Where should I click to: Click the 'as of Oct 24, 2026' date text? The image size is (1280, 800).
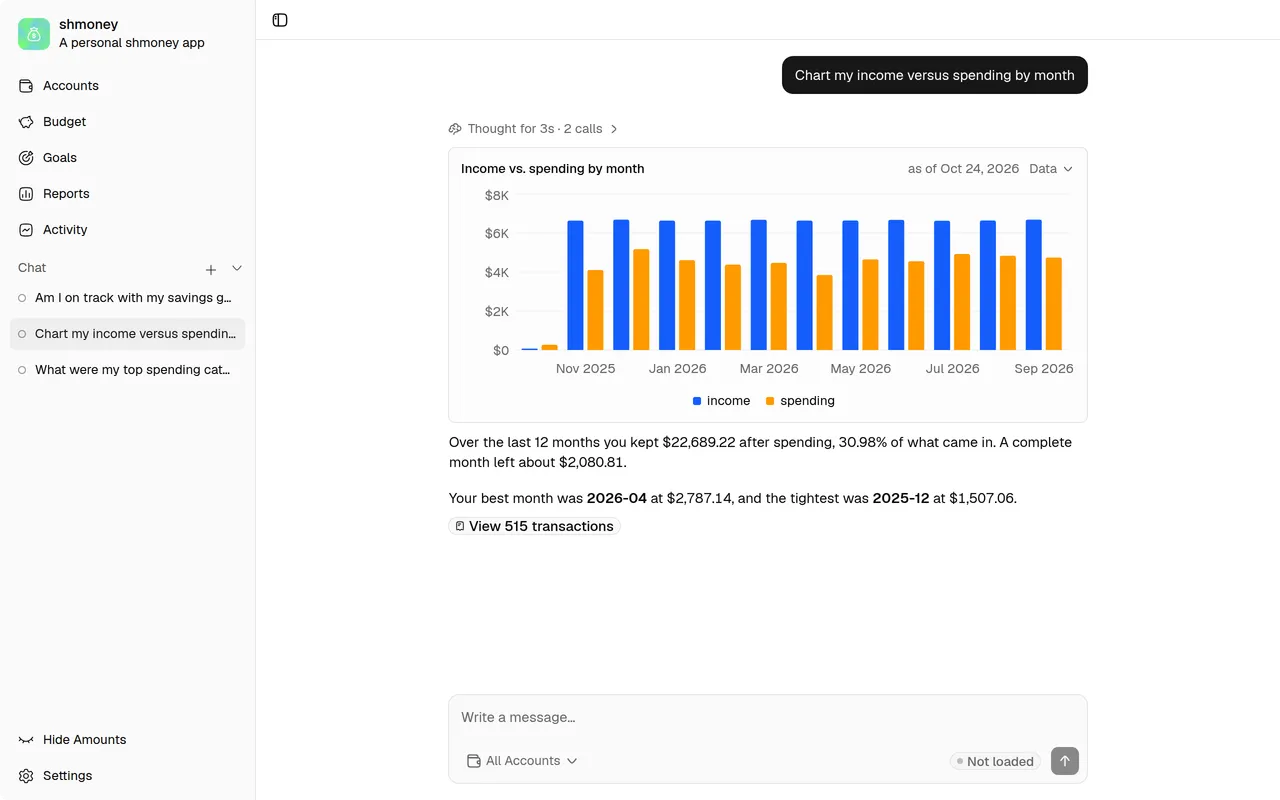963,169
